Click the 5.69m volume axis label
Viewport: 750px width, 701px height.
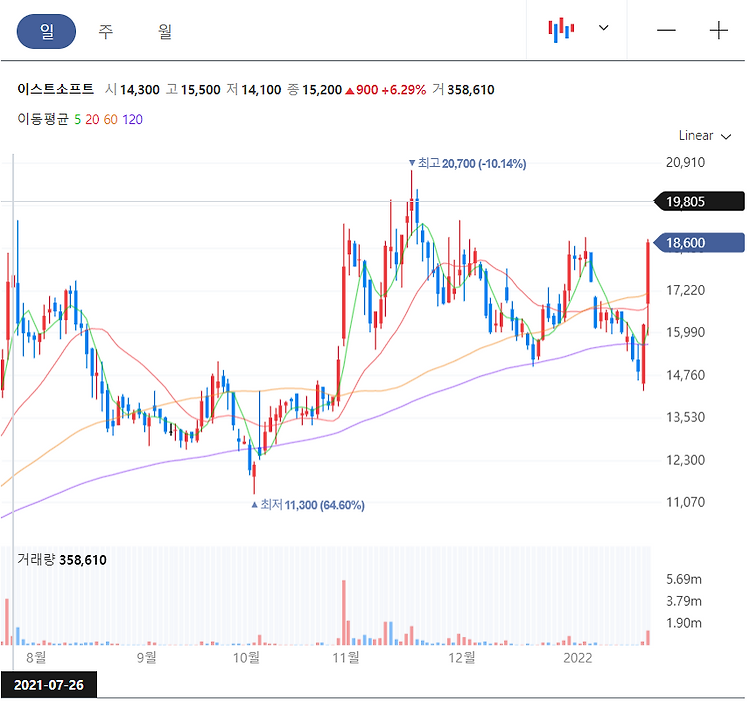[x=684, y=580]
